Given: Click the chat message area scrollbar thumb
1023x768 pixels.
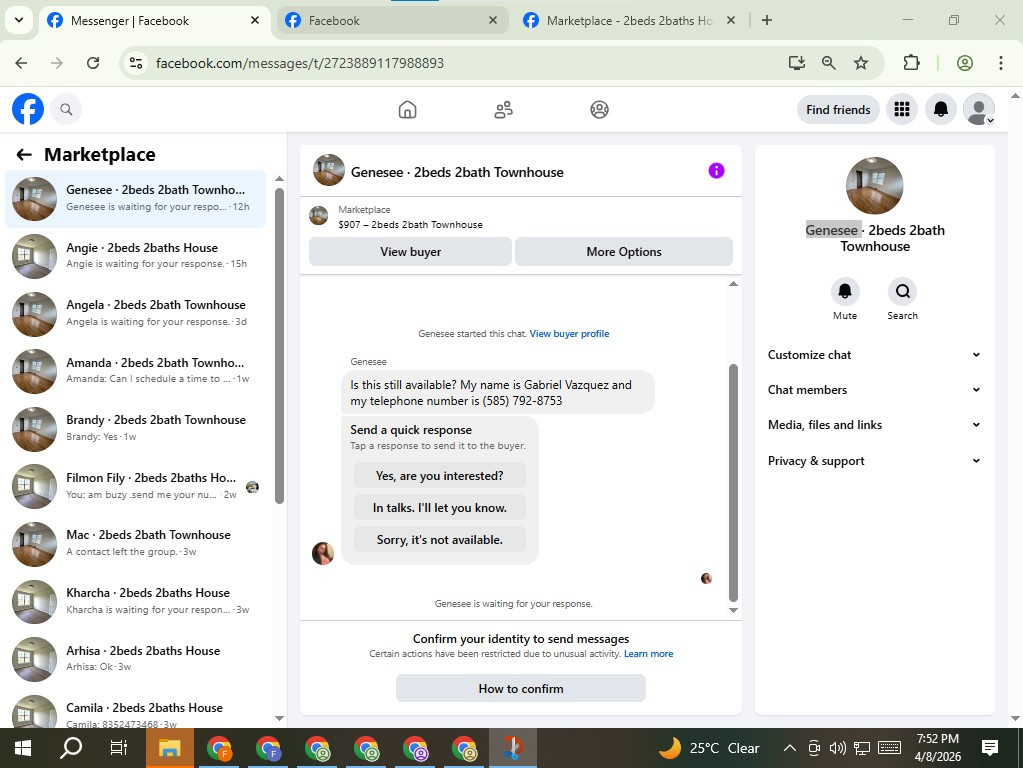Looking at the screenshot, I should click(x=733, y=483).
